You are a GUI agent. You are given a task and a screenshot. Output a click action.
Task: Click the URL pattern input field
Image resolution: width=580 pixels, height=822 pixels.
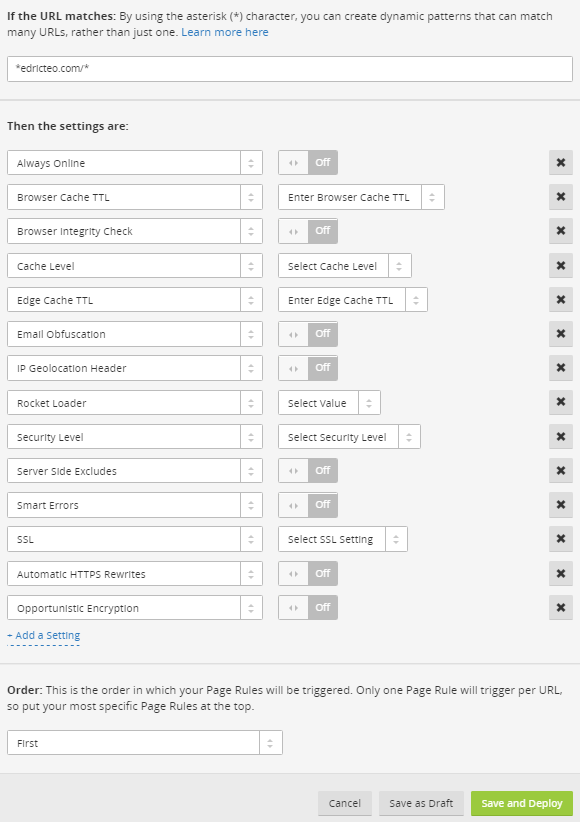click(290, 69)
